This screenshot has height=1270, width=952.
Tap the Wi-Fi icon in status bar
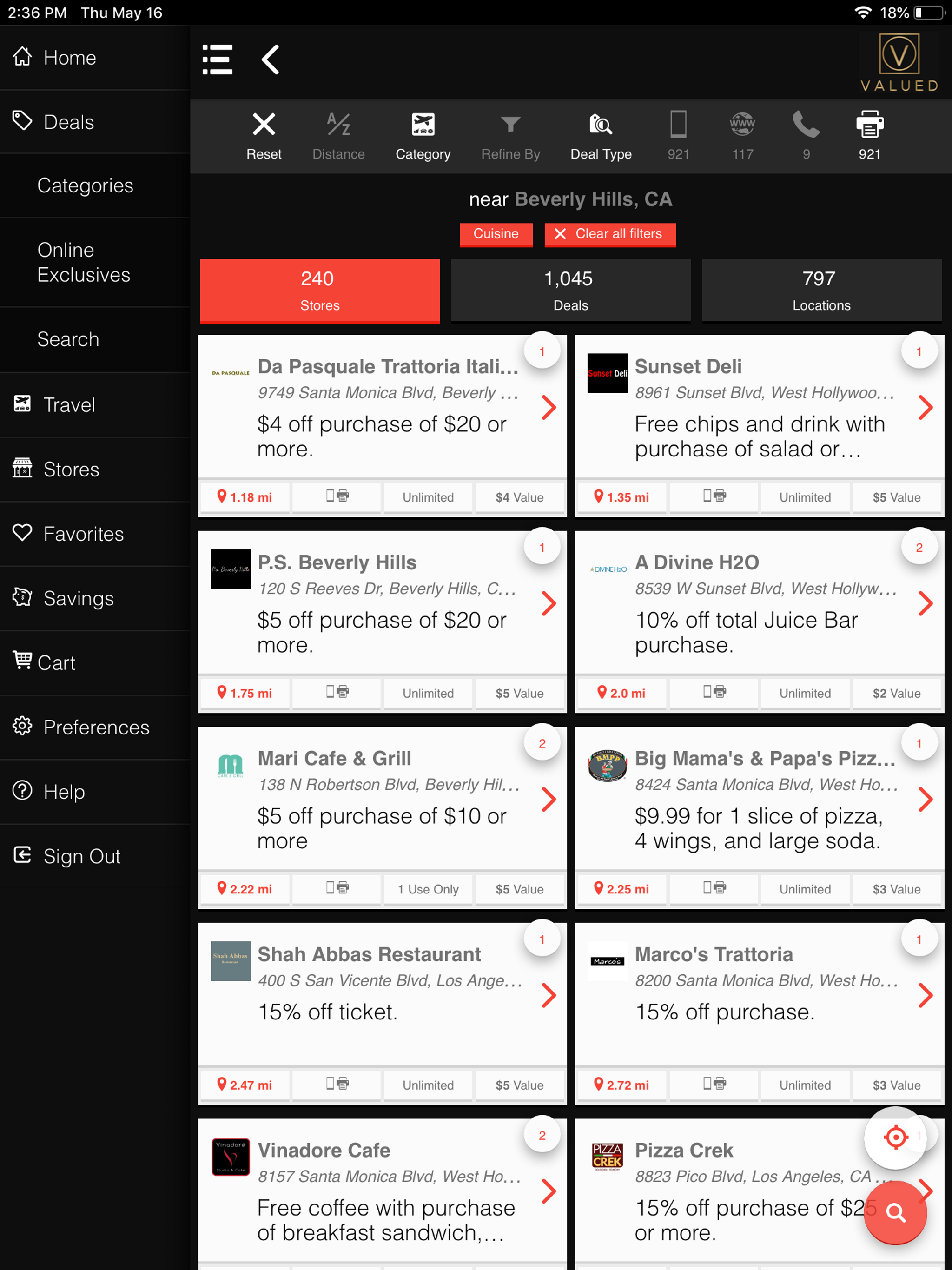862,13
